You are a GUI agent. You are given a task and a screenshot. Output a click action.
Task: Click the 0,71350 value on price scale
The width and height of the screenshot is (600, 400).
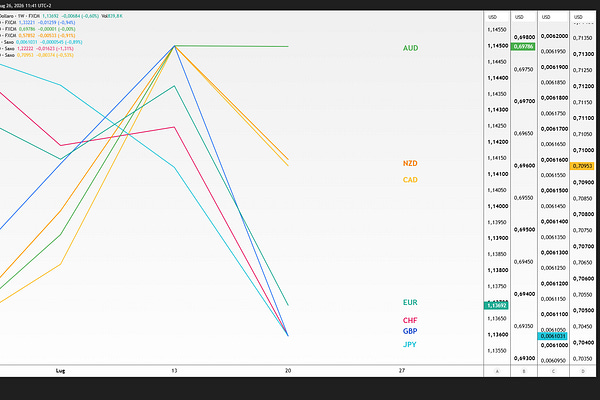[582, 38]
